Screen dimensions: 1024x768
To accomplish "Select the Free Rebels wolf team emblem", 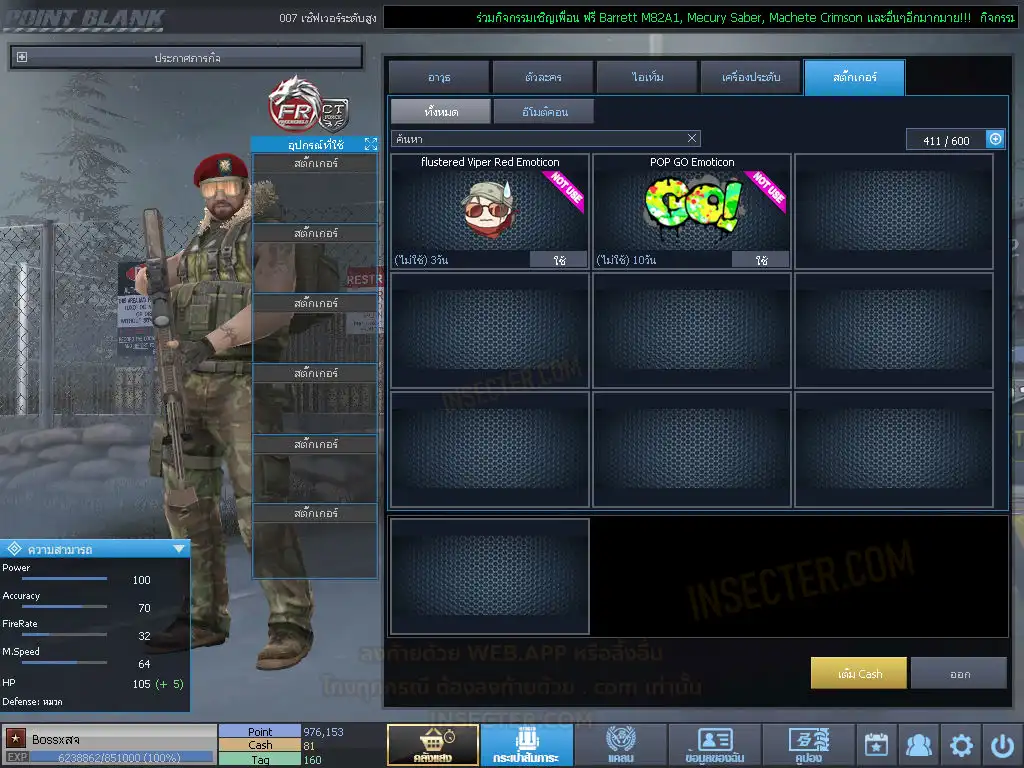I will pos(291,102).
